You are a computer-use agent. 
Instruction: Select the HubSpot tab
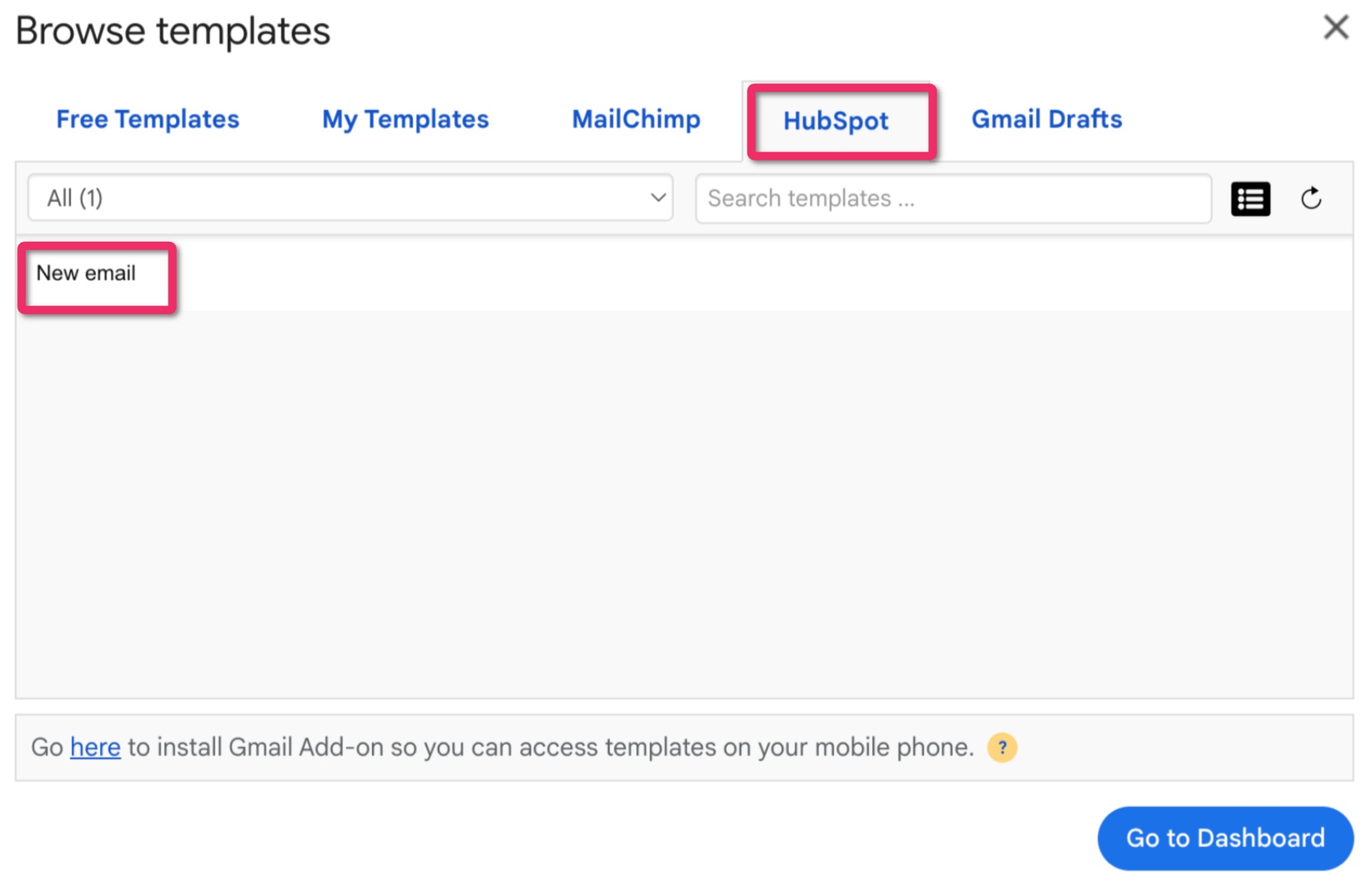pyautogui.click(x=836, y=121)
